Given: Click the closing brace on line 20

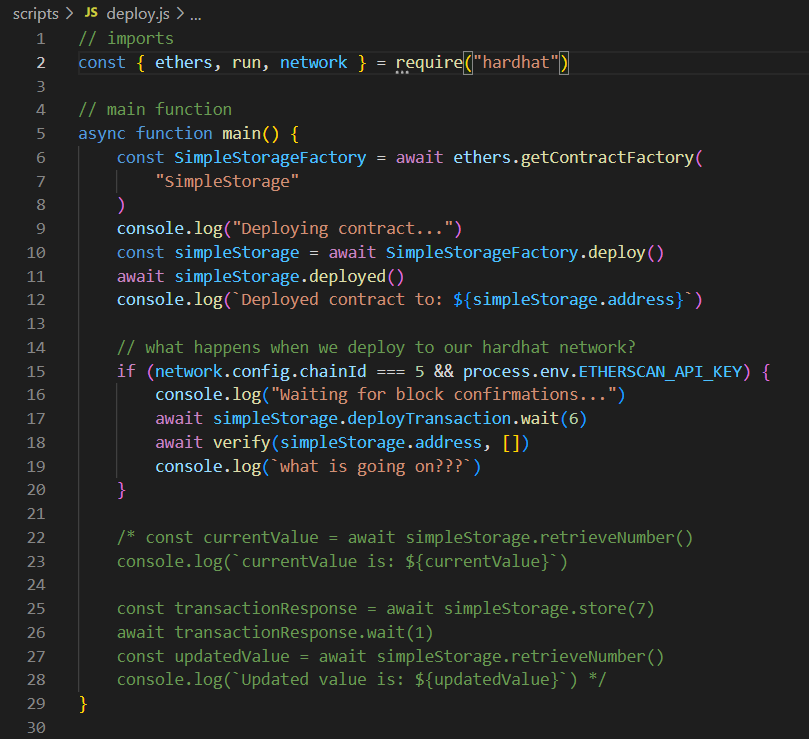Looking at the screenshot, I should point(121,490).
